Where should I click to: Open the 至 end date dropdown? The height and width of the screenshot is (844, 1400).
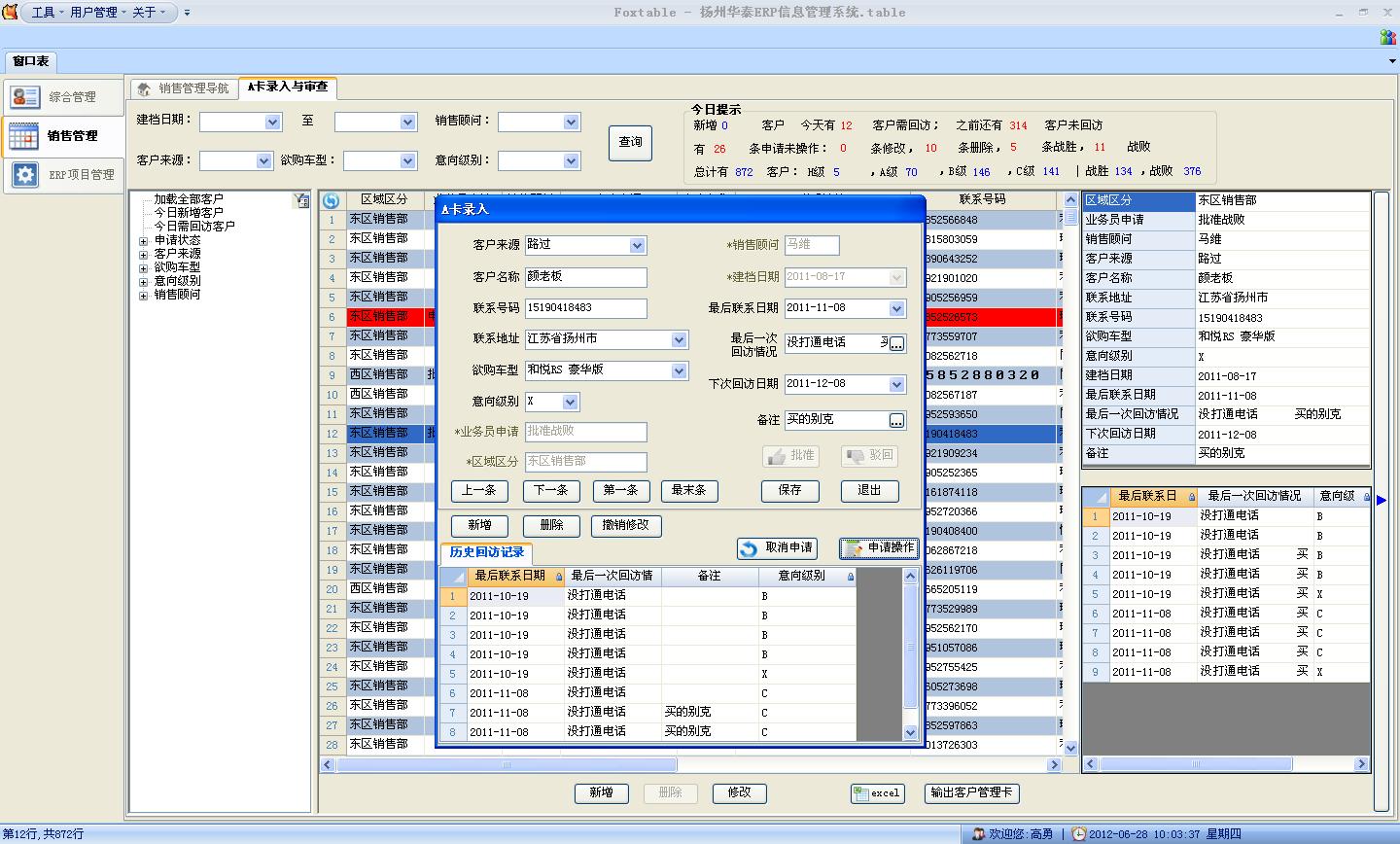408,122
